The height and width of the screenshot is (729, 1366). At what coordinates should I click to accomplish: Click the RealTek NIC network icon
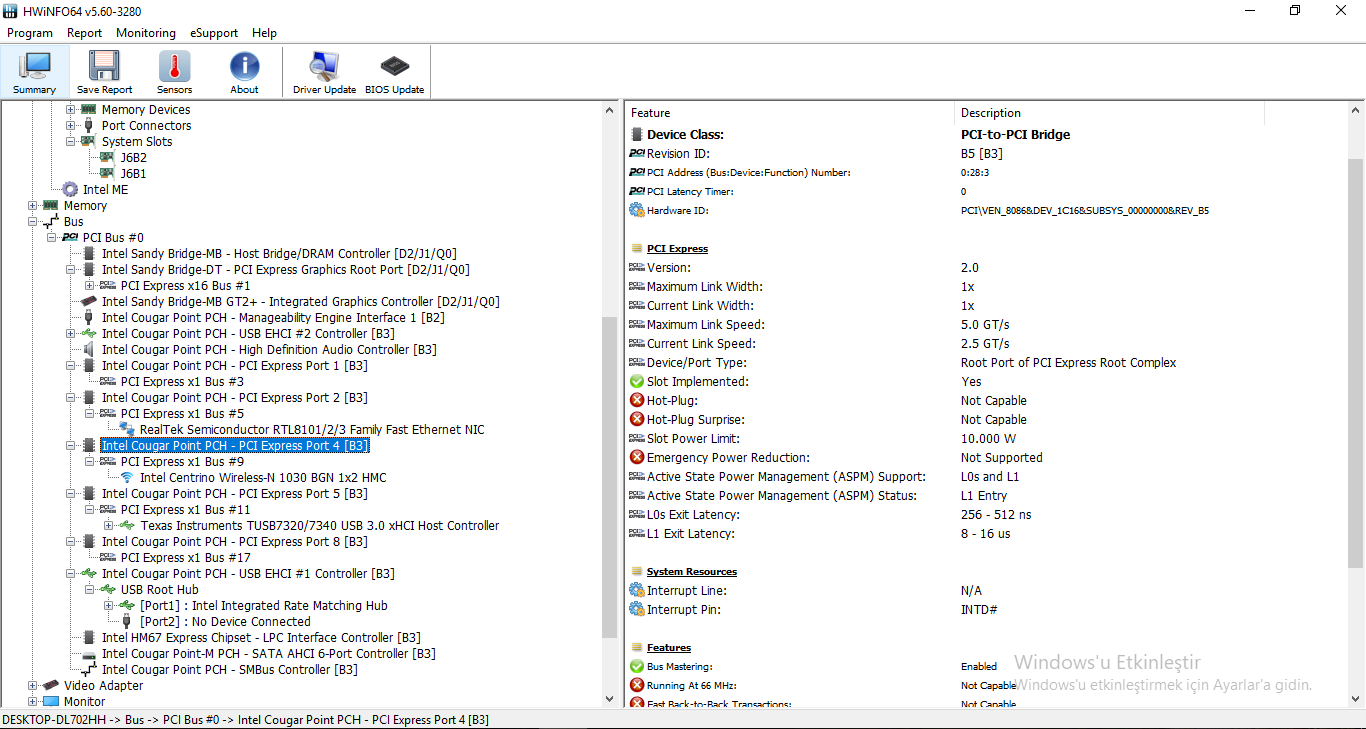(127, 429)
